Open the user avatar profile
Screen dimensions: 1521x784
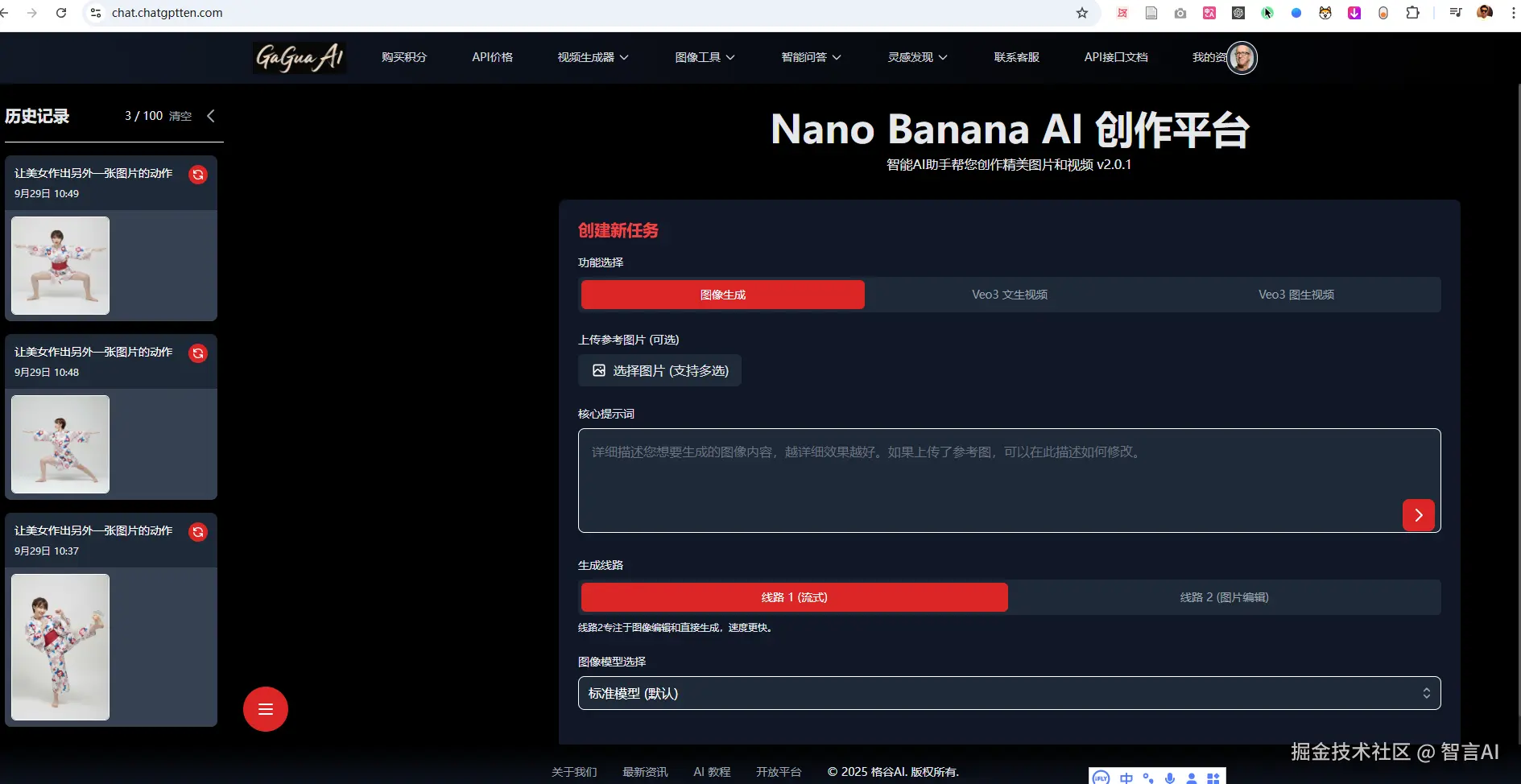click(x=1242, y=58)
